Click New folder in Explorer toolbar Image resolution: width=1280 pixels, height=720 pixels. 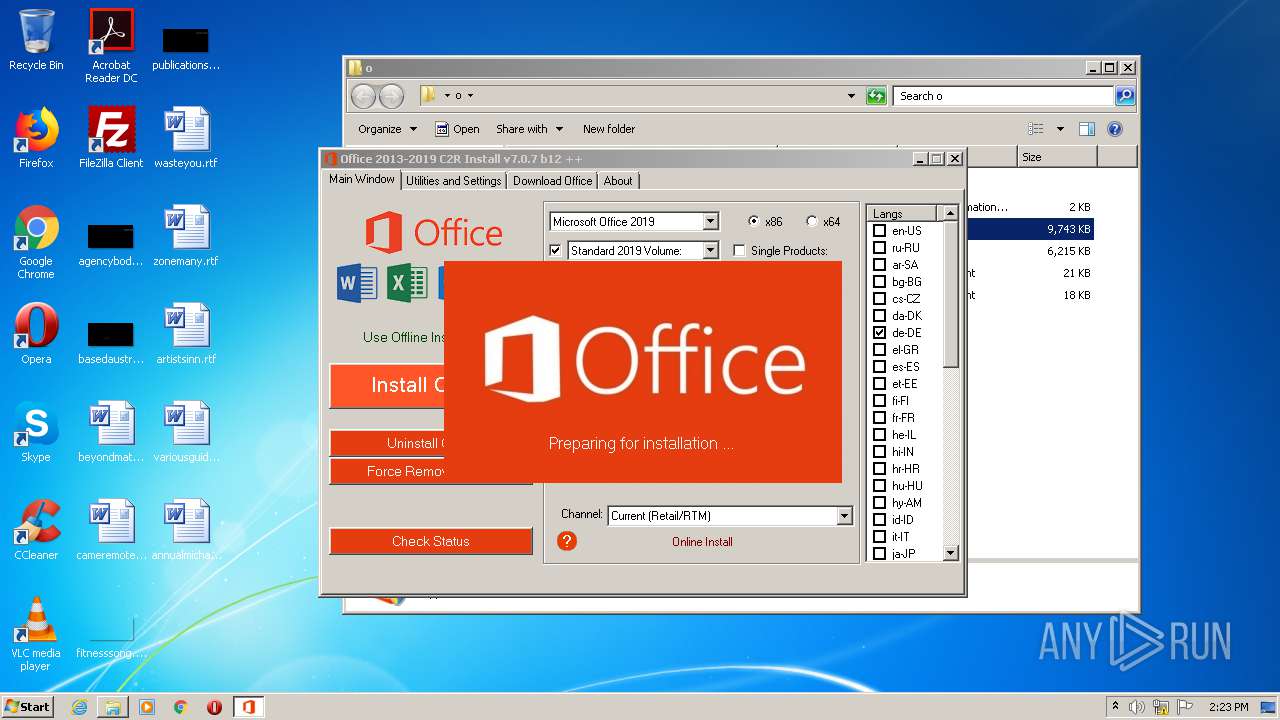pyautogui.click(x=608, y=129)
